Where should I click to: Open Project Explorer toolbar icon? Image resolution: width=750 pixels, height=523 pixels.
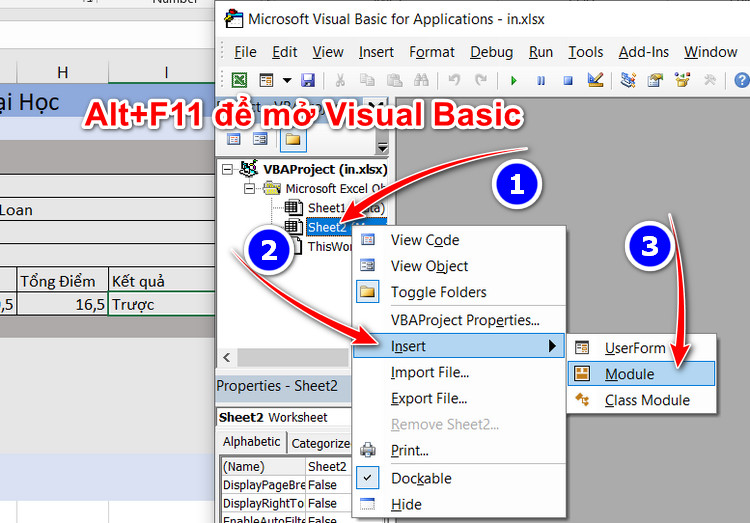628,80
